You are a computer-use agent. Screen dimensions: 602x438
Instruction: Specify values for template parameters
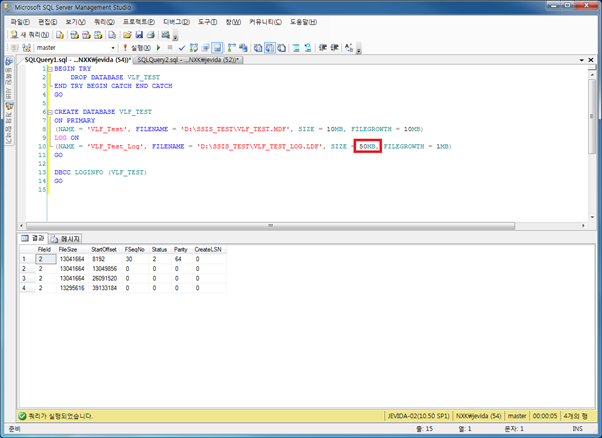pyautogui.click(x=349, y=48)
